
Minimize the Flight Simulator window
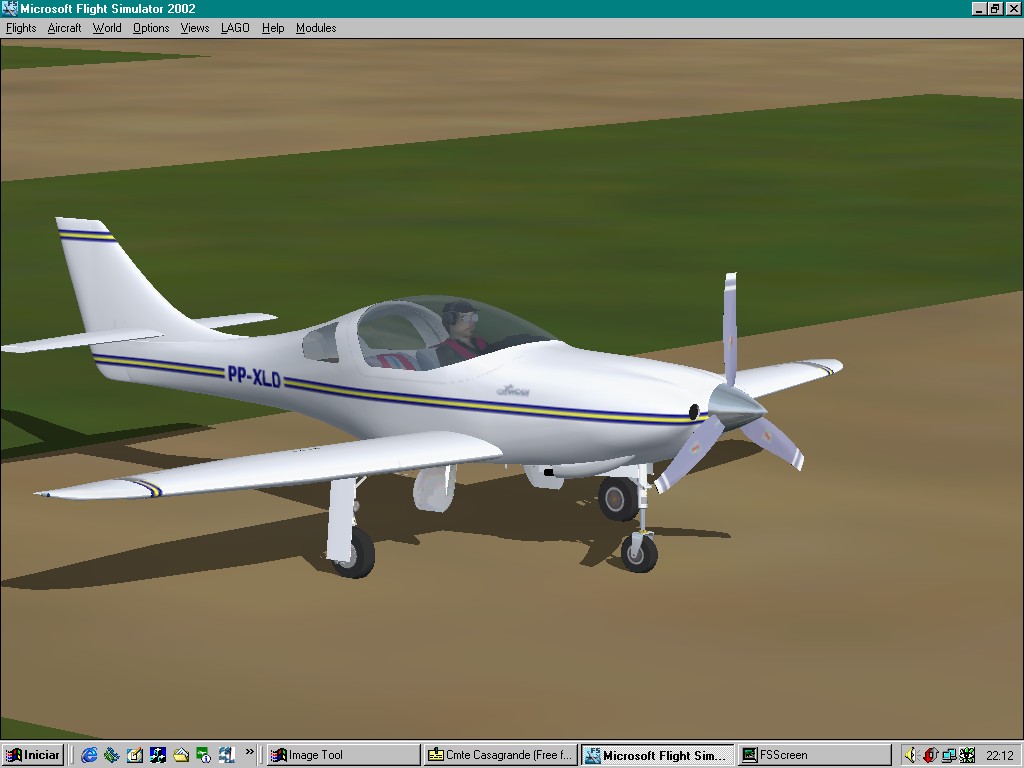pos(978,8)
